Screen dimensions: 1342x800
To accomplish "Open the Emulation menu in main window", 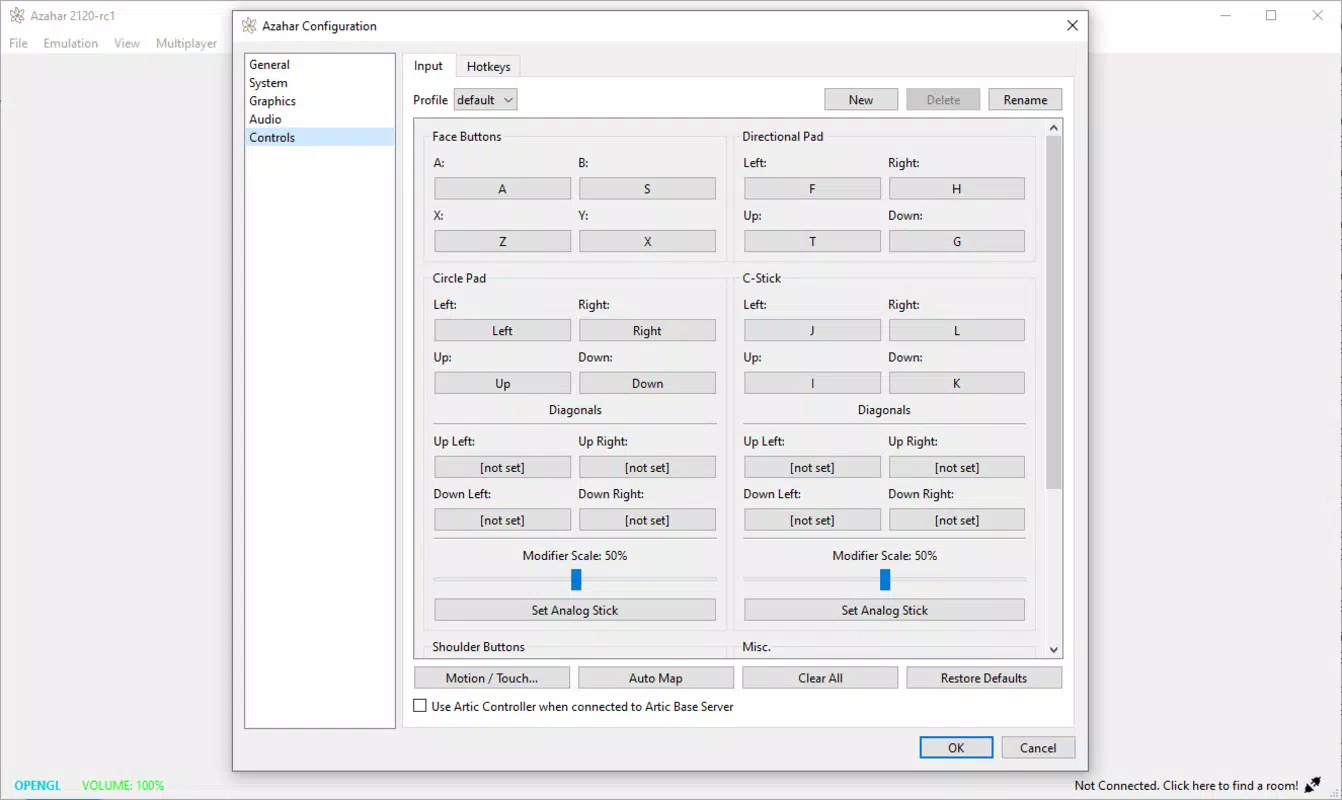I will pos(71,43).
